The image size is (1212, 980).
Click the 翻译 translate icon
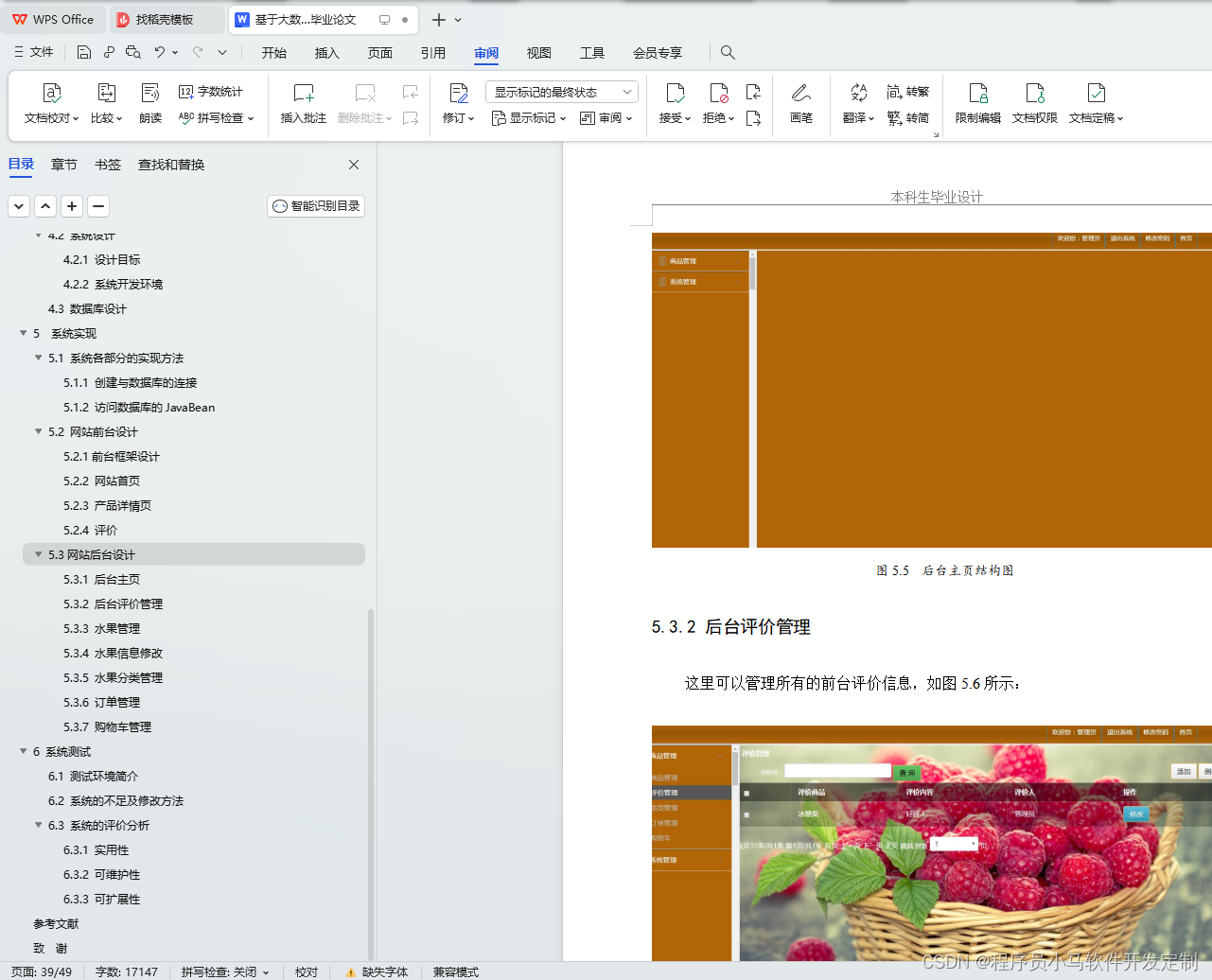tap(858, 93)
